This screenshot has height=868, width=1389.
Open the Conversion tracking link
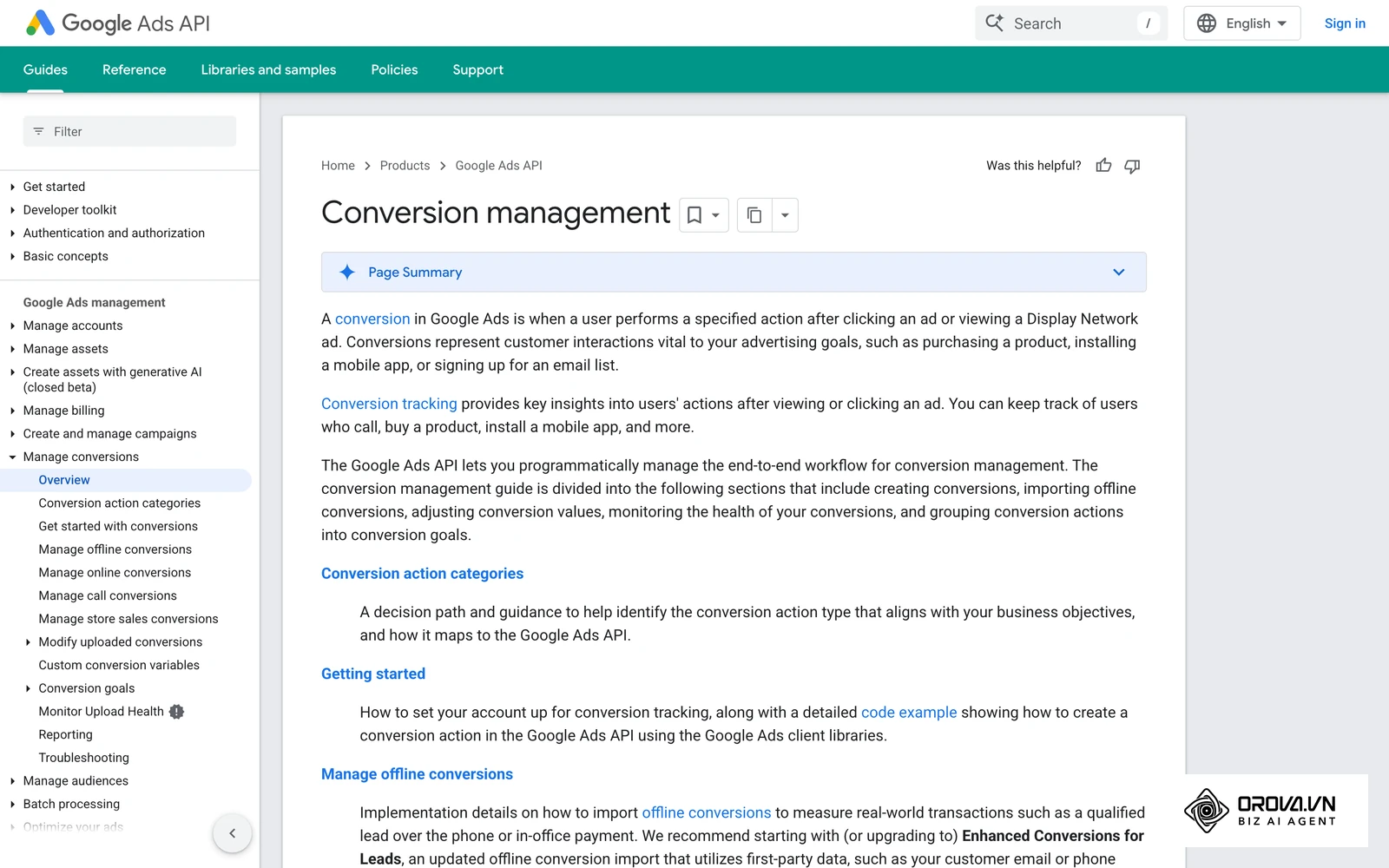click(389, 404)
